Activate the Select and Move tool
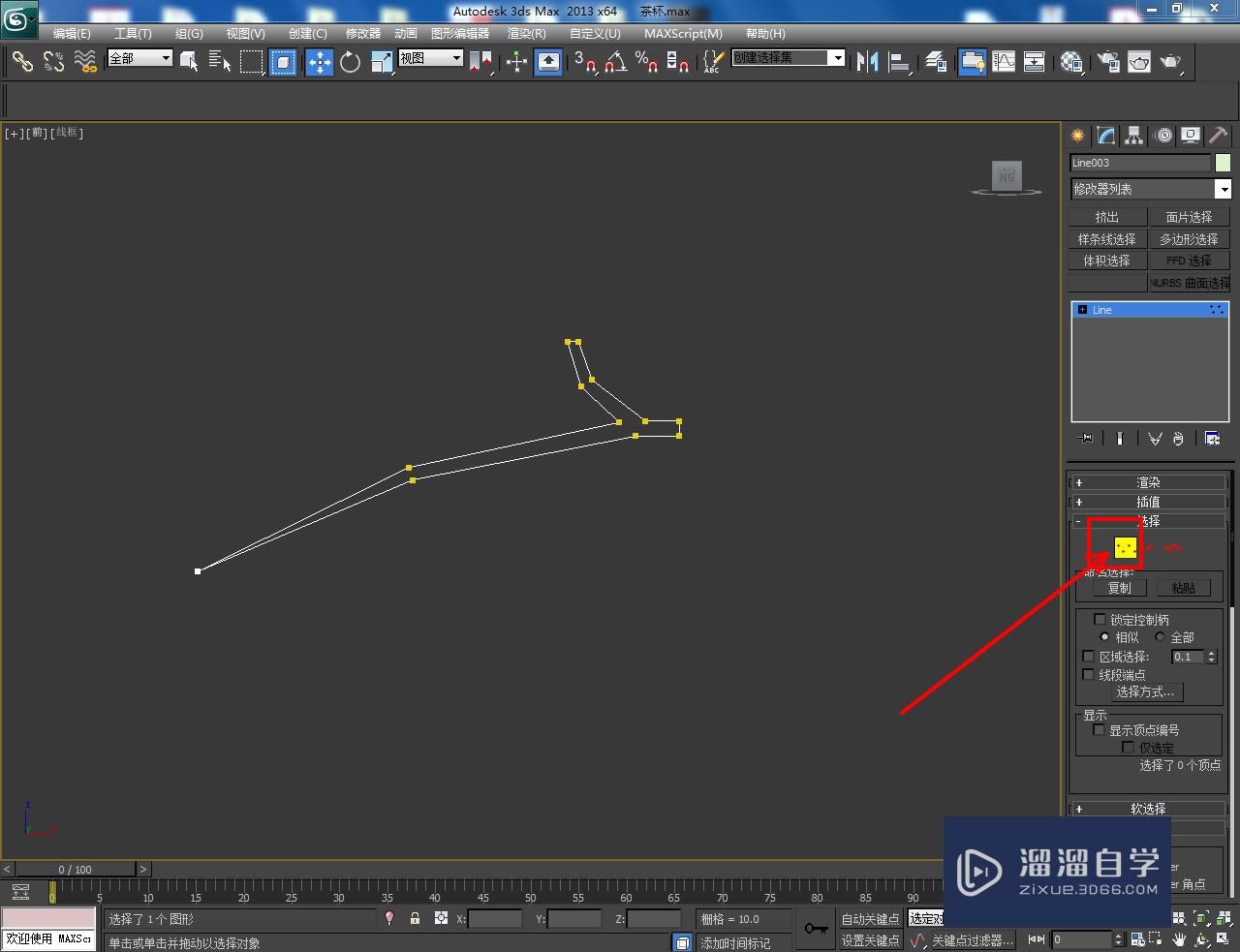The height and width of the screenshot is (952, 1240). pyautogui.click(x=319, y=62)
